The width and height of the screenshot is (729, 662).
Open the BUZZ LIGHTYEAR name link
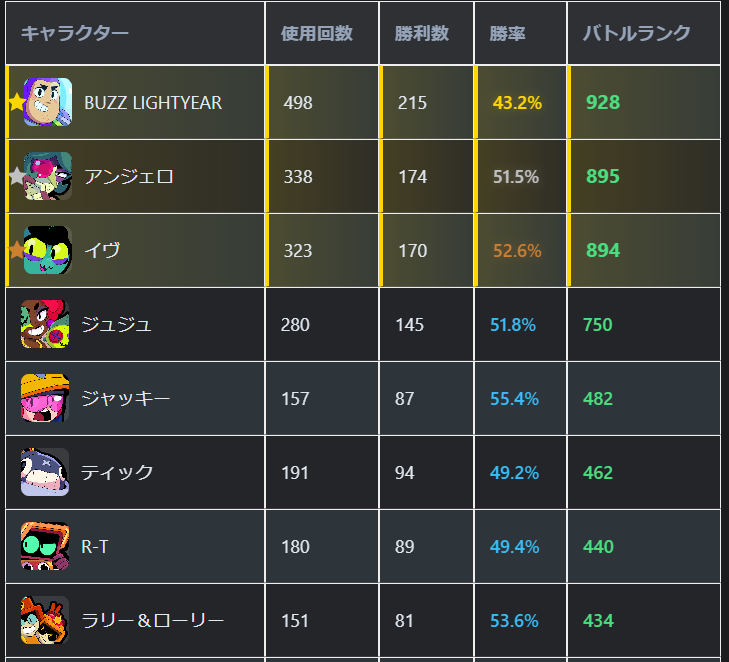[153, 103]
